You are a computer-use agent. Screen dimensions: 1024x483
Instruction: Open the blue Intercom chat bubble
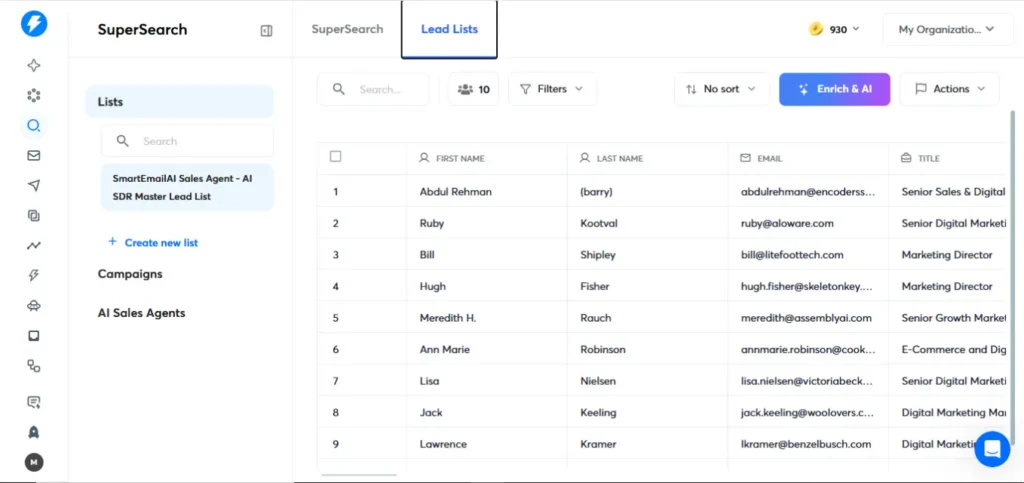pos(992,449)
